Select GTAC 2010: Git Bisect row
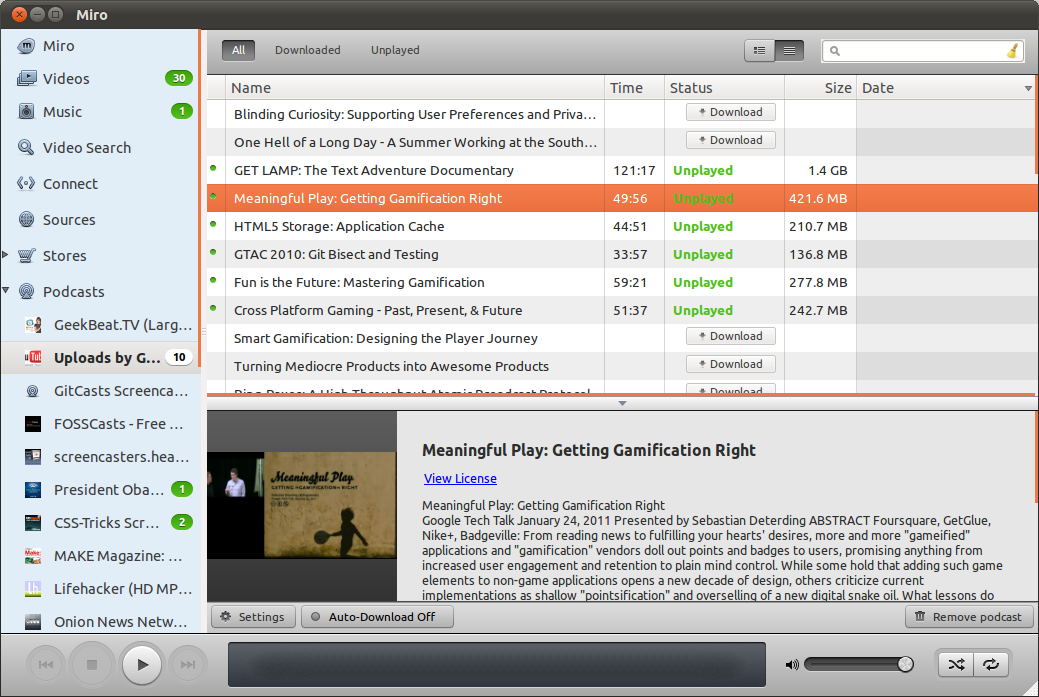This screenshot has width=1039, height=697. click(x=622, y=254)
